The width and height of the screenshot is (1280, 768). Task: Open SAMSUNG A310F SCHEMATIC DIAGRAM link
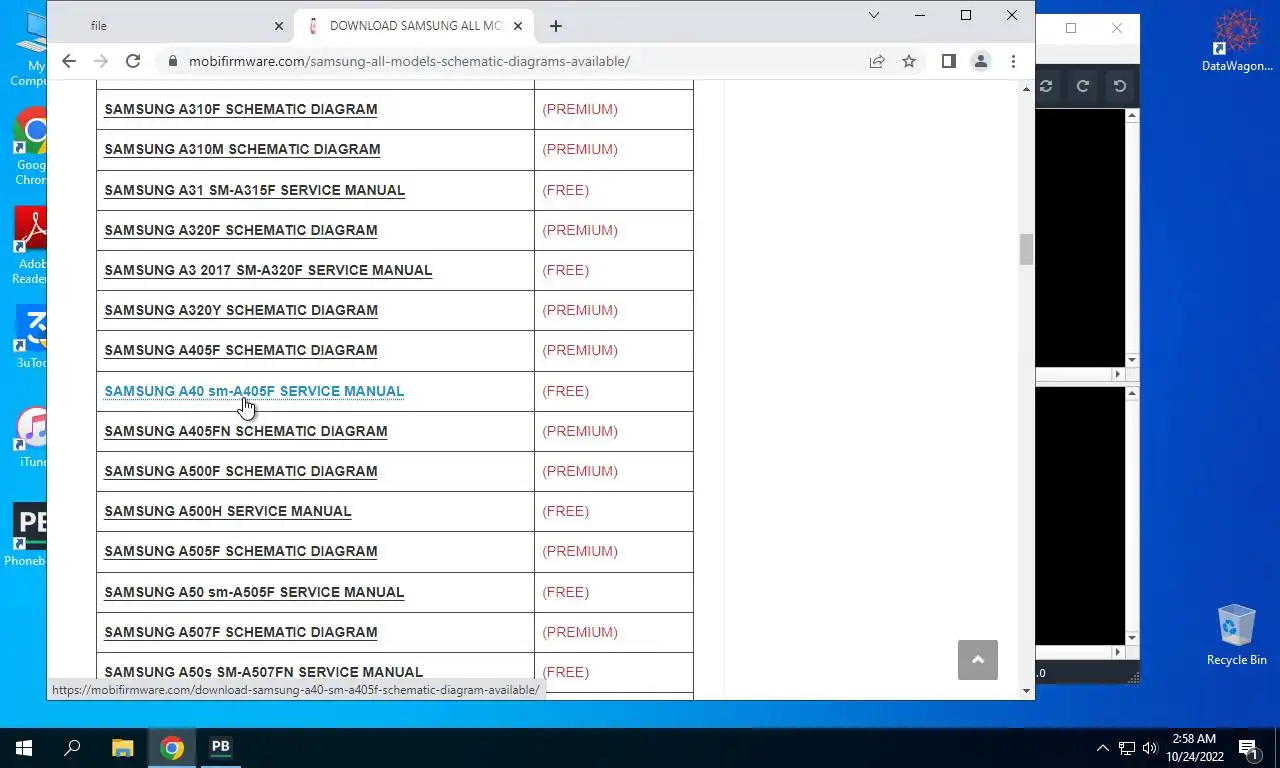(x=241, y=109)
